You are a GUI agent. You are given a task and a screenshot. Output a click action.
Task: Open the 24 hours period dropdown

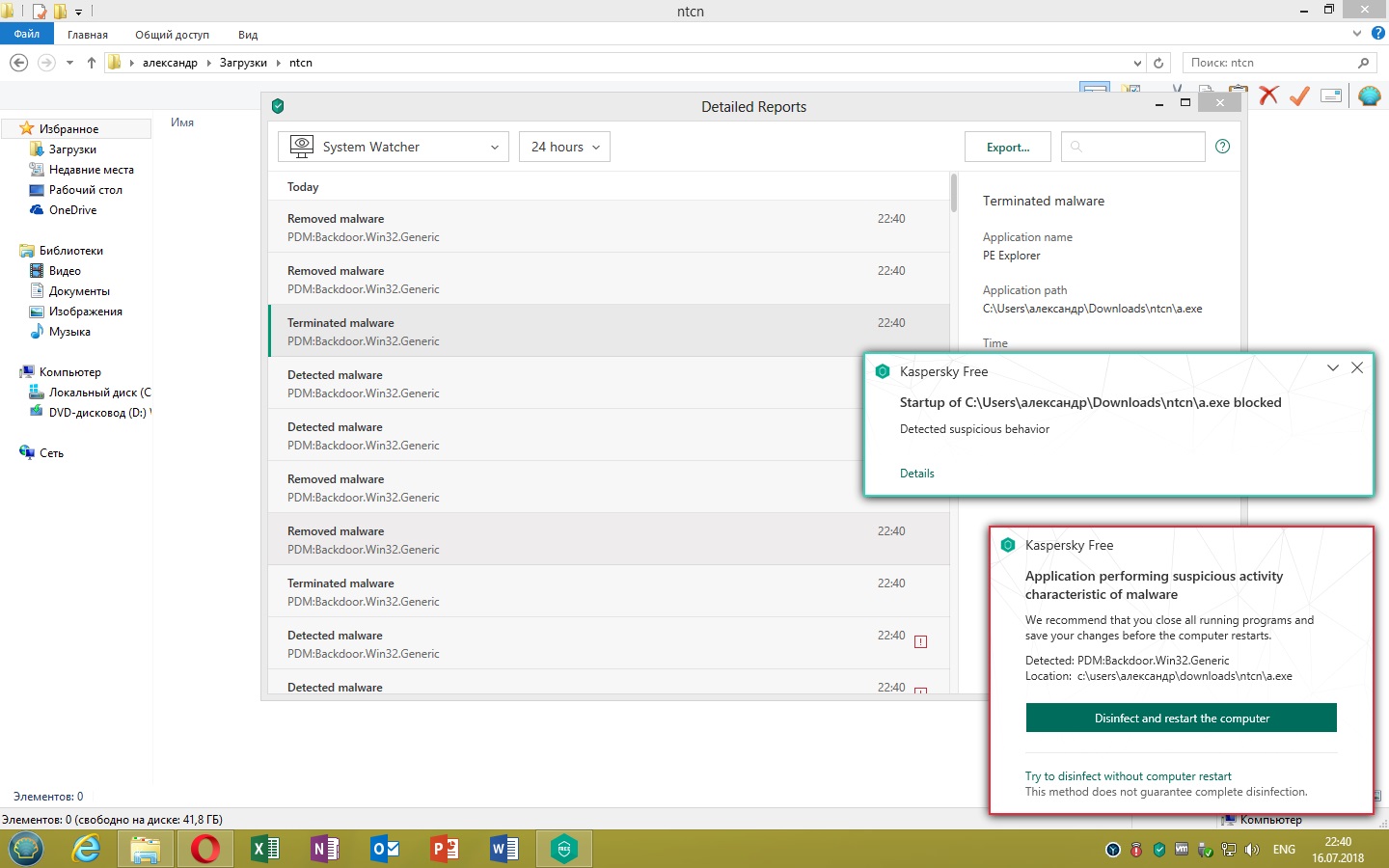564,147
